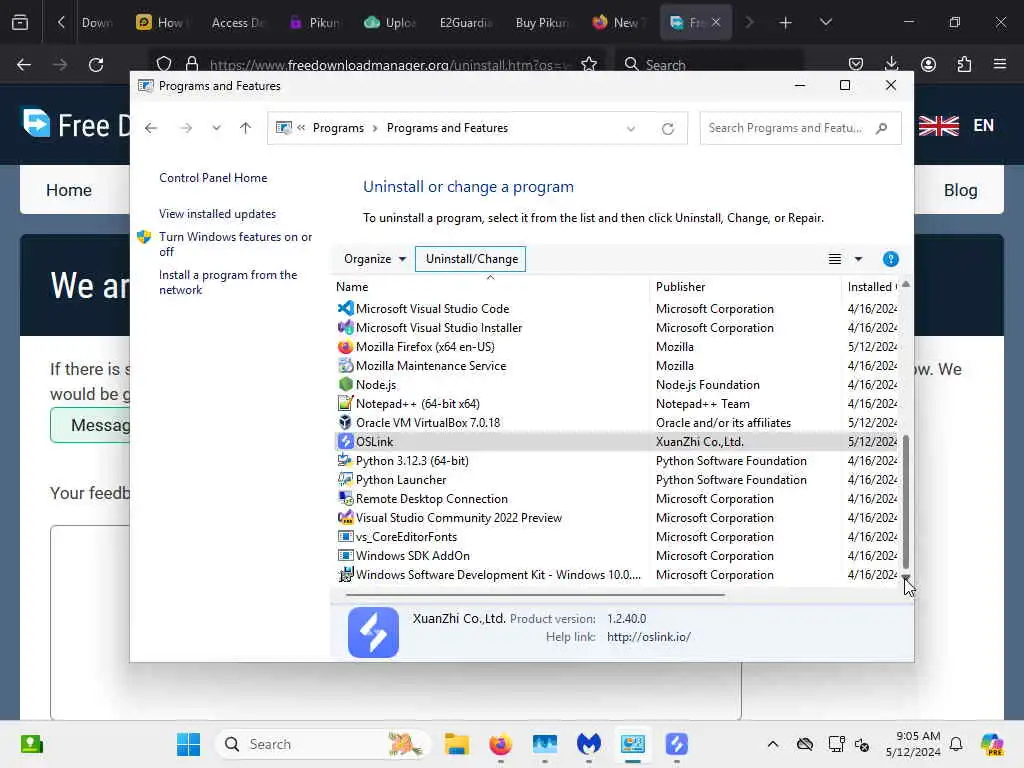Click the horizontal scrollbar of program list
1024x768 pixels.
pyautogui.click(x=535, y=595)
